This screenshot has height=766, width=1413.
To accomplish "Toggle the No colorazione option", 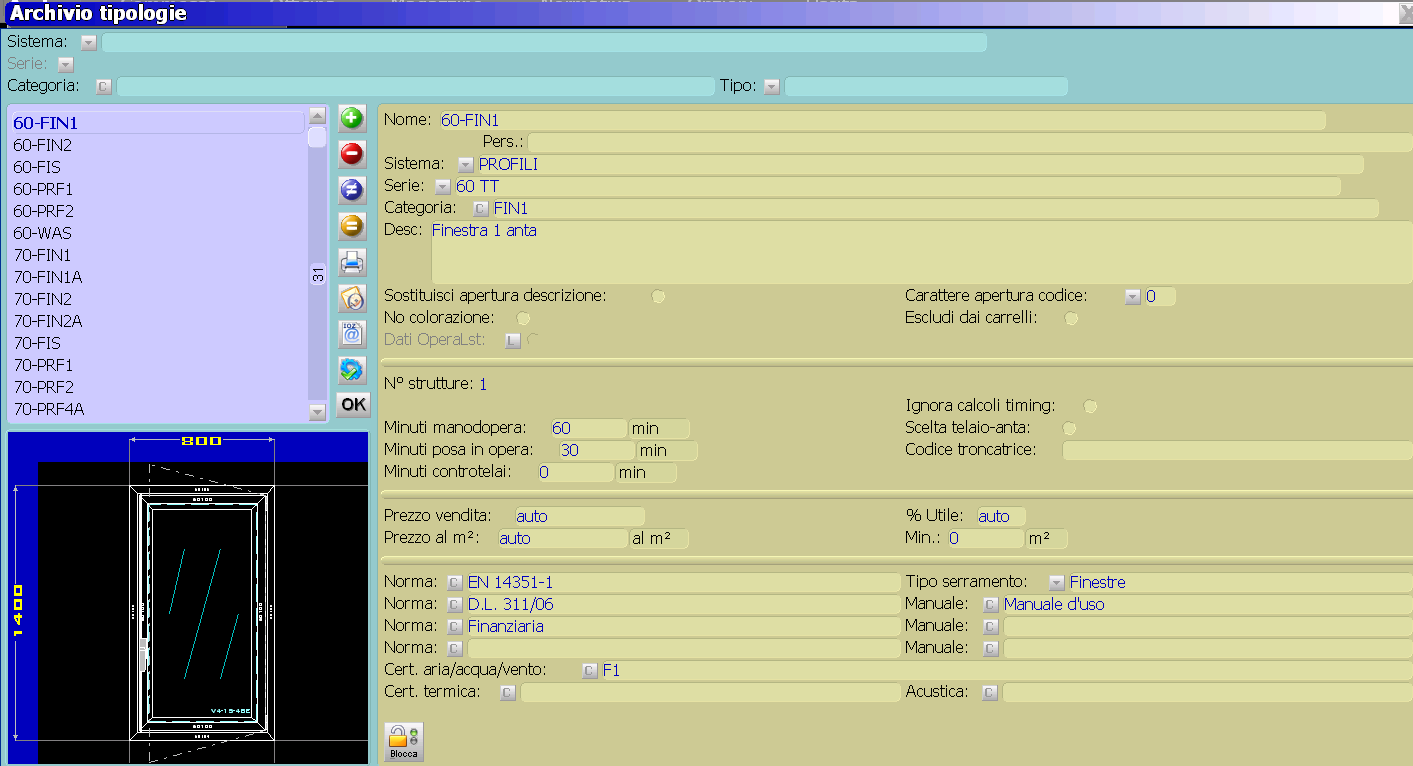I will tap(523, 319).
